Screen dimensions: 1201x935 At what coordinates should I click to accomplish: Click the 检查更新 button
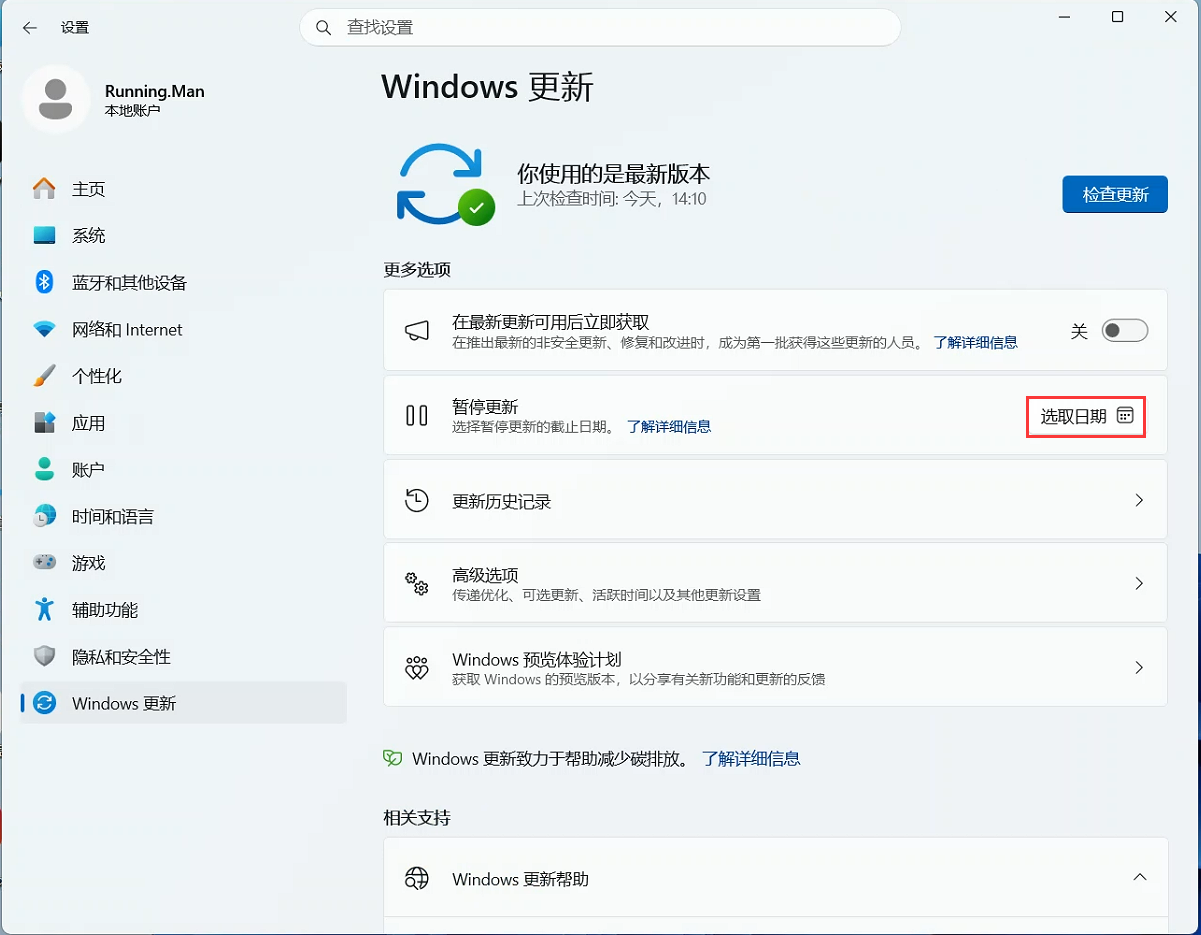[1115, 194]
